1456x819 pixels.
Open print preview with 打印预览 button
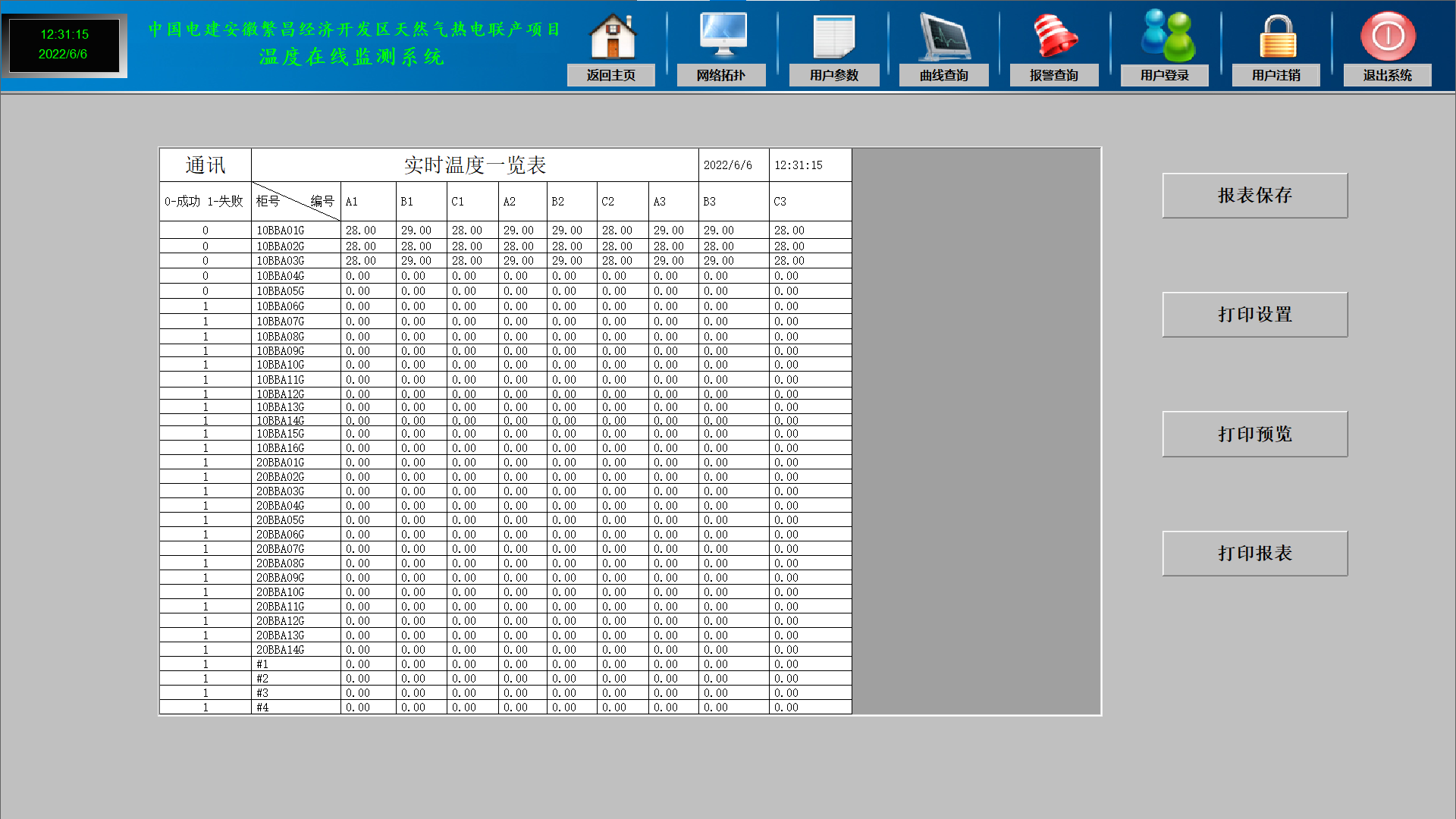(x=1254, y=434)
